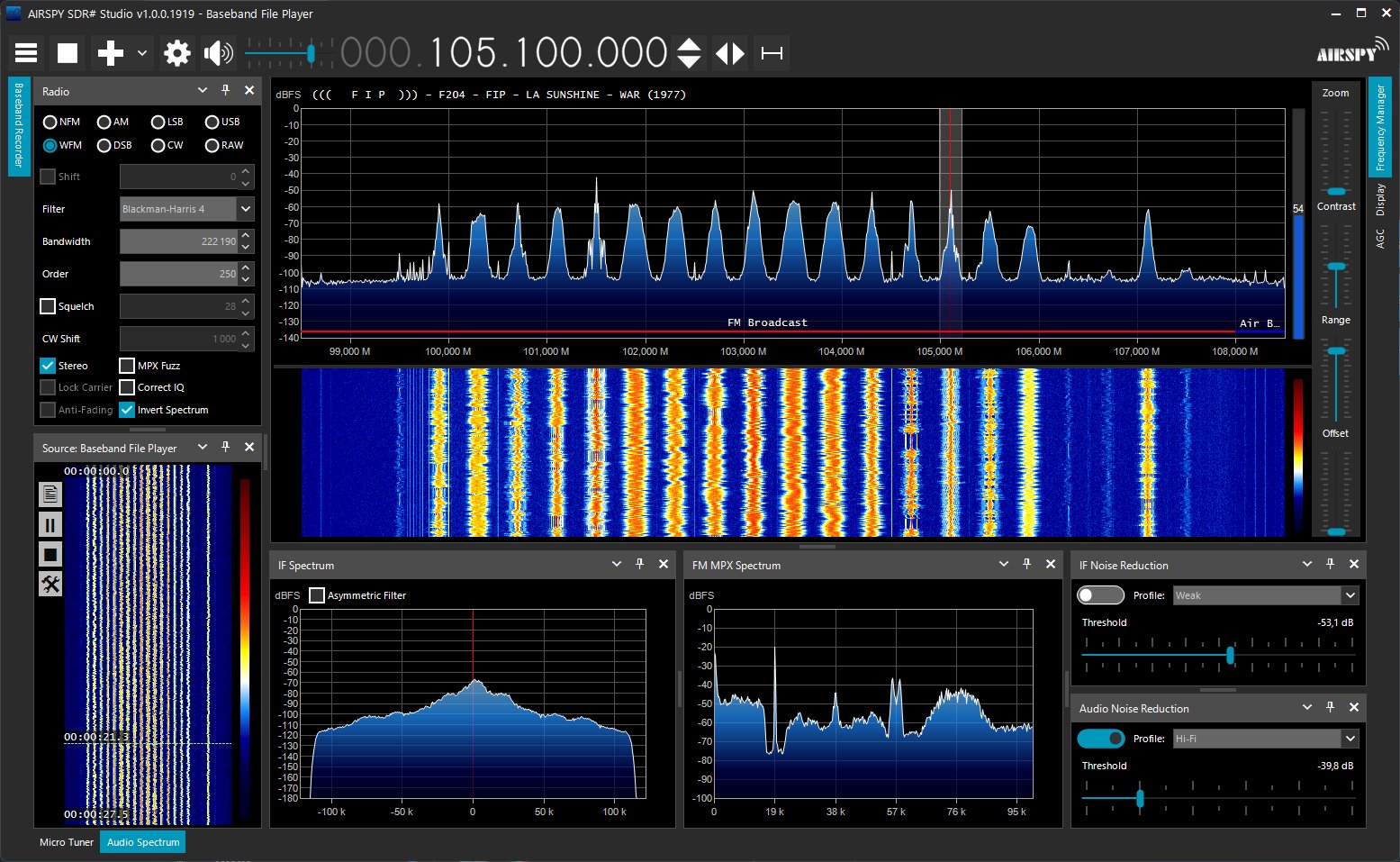Toggle the IF Noise Reduction switch

pyautogui.click(x=1100, y=595)
